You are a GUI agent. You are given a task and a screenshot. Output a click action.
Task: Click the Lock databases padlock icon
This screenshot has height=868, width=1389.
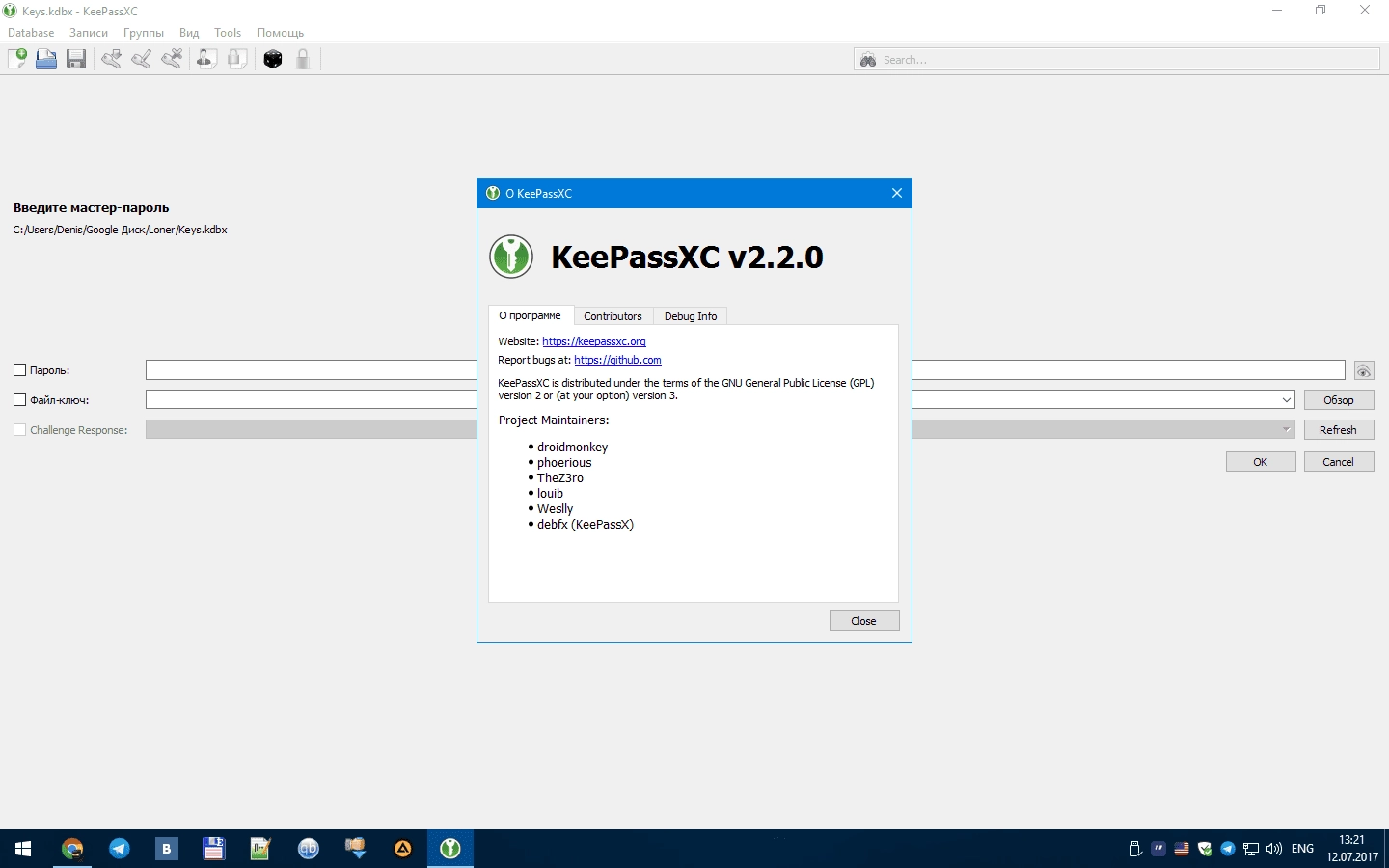[x=303, y=59]
